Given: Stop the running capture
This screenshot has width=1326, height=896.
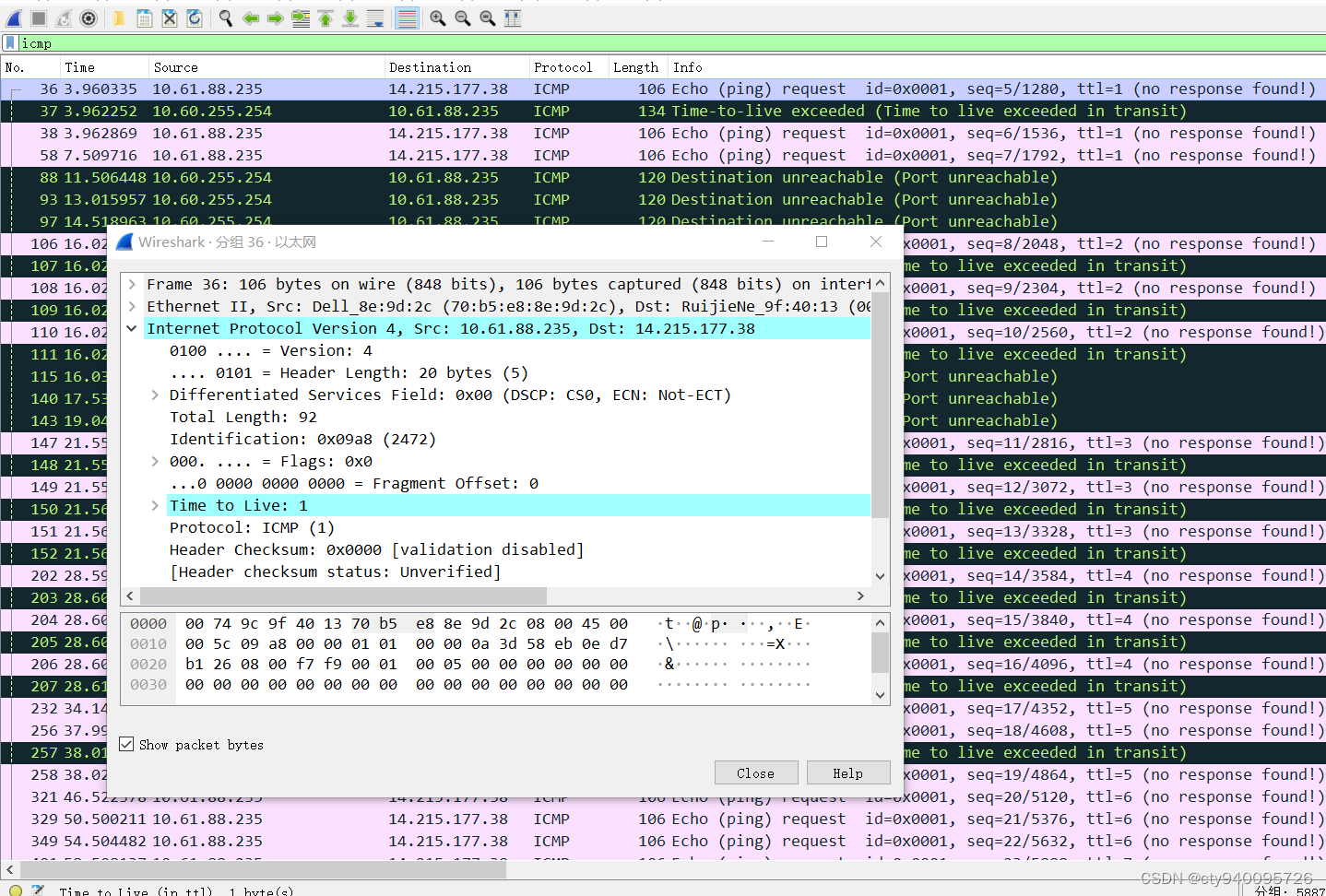Looking at the screenshot, I should tap(39, 18).
